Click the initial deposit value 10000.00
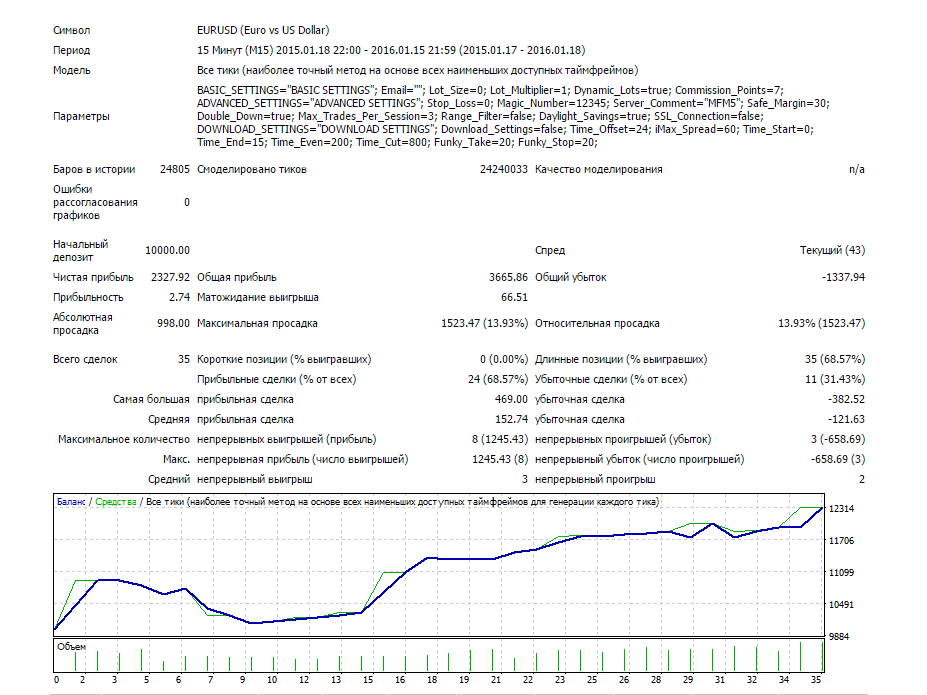 [x=168, y=251]
